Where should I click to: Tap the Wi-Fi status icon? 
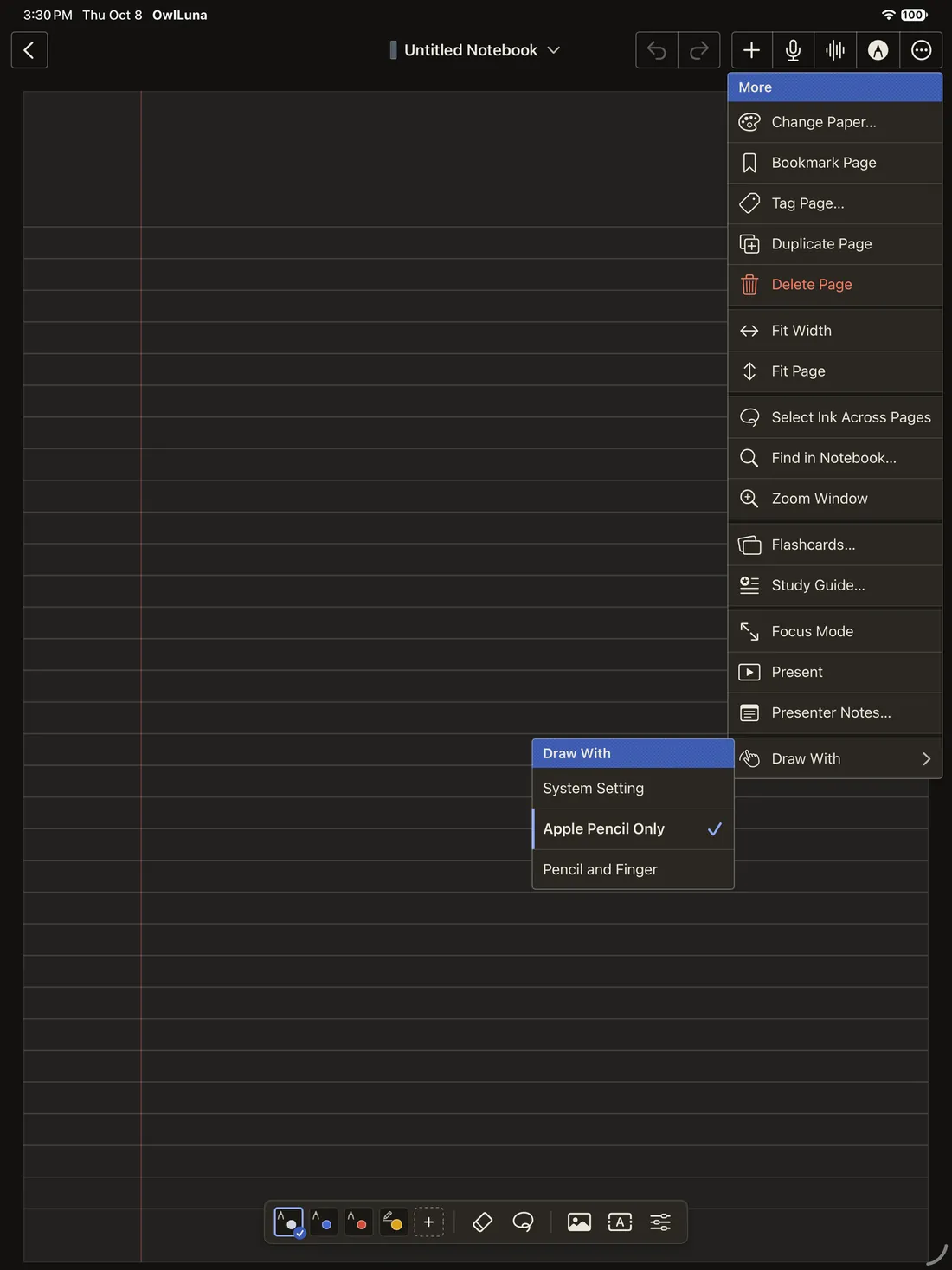coord(888,15)
